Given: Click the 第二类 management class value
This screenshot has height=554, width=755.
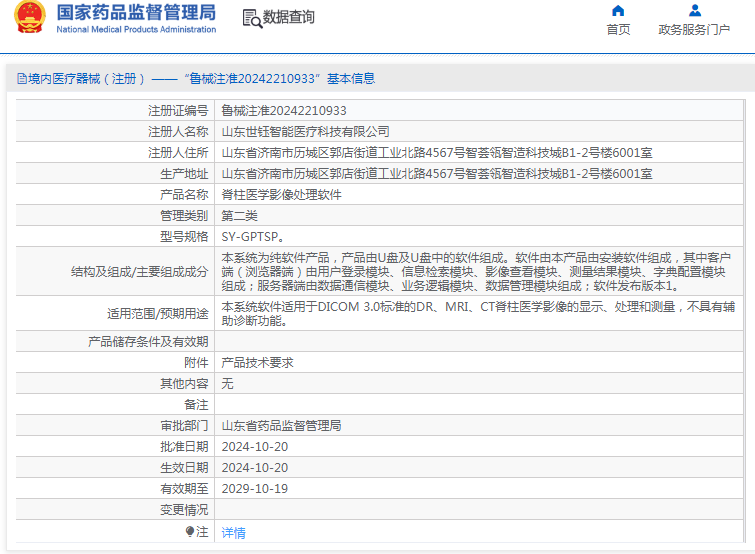Looking at the screenshot, I should pyautogui.click(x=239, y=216).
